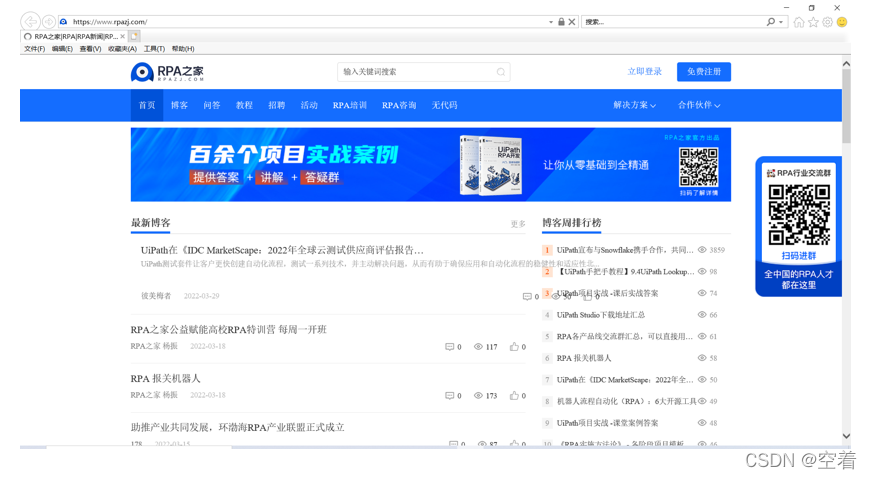Open the RPA之家公益赋能高校RPA特训营 post
872x479 pixels.
229,329
